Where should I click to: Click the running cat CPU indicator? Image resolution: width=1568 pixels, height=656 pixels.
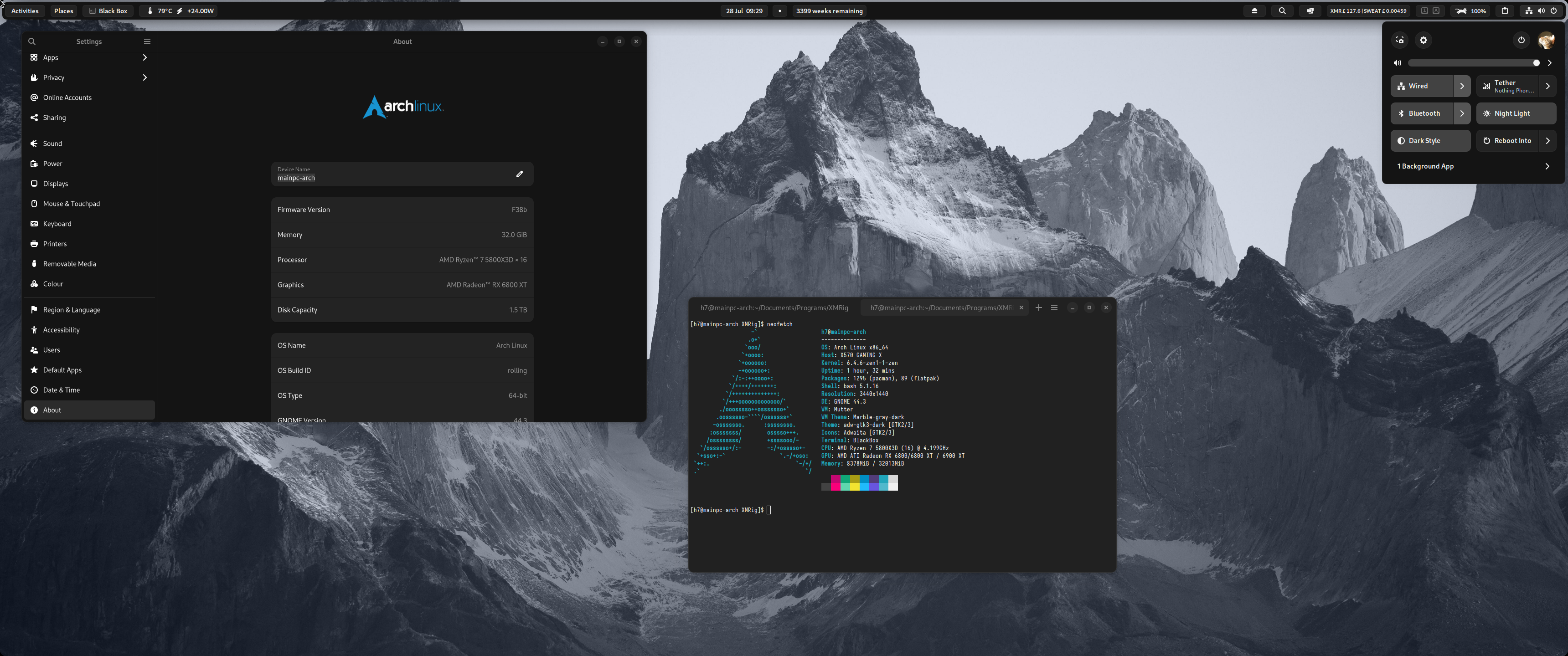tap(1470, 11)
